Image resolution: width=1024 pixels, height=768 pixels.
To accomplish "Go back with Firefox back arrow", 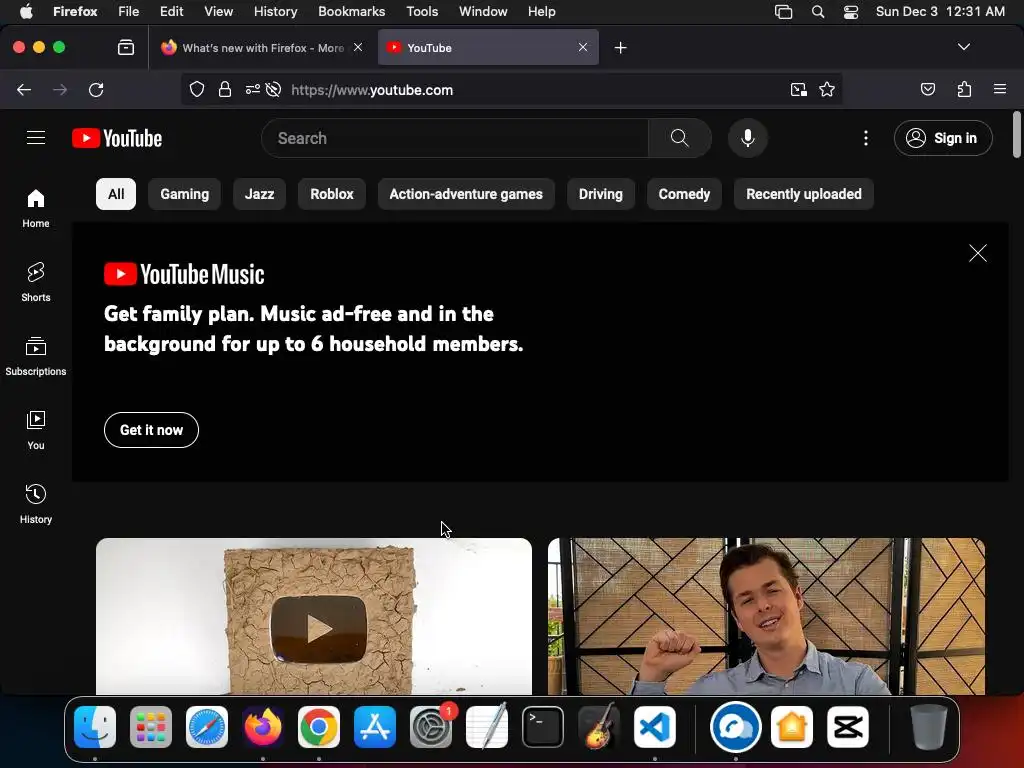I will point(24,89).
